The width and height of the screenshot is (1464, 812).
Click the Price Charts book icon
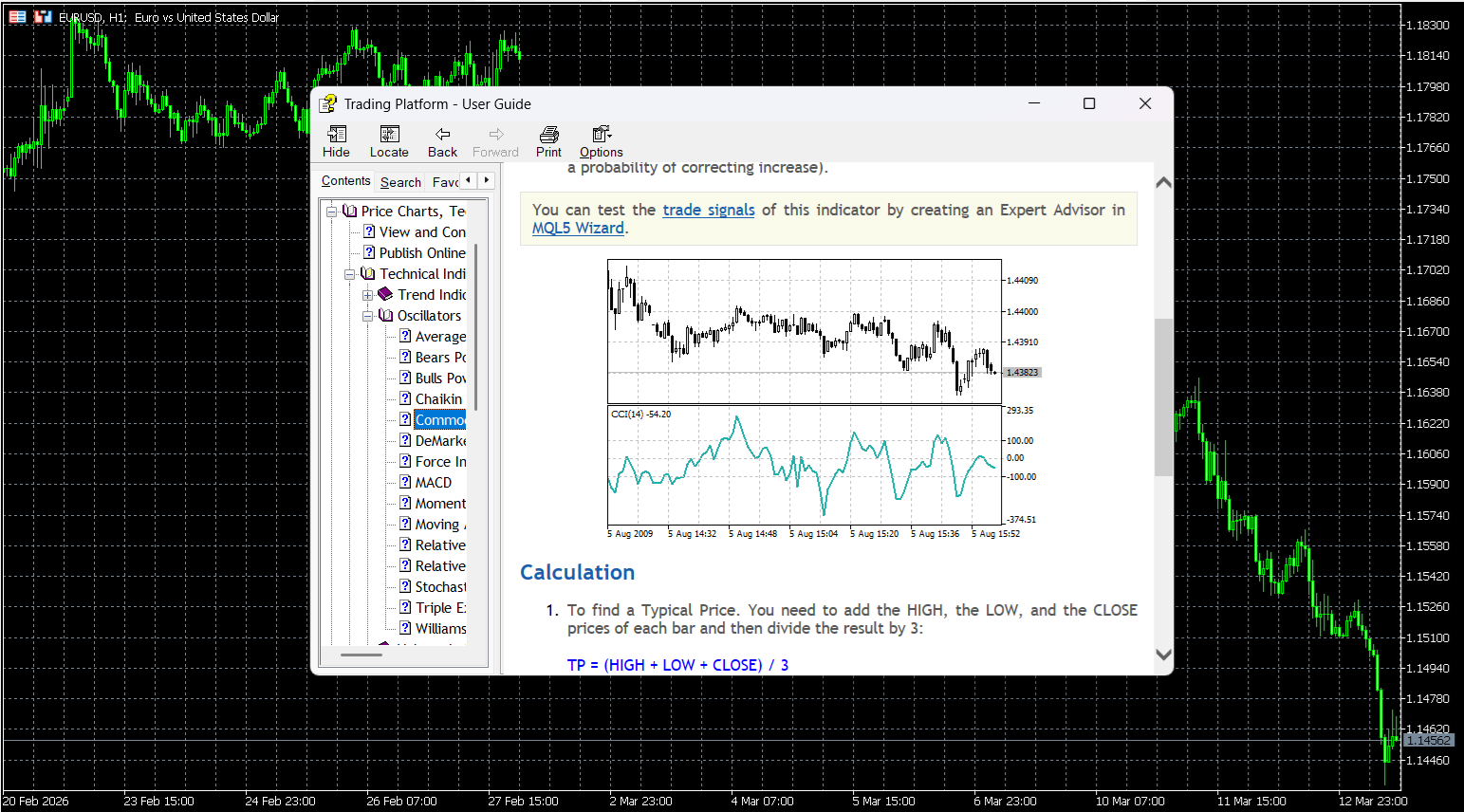click(x=349, y=211)
